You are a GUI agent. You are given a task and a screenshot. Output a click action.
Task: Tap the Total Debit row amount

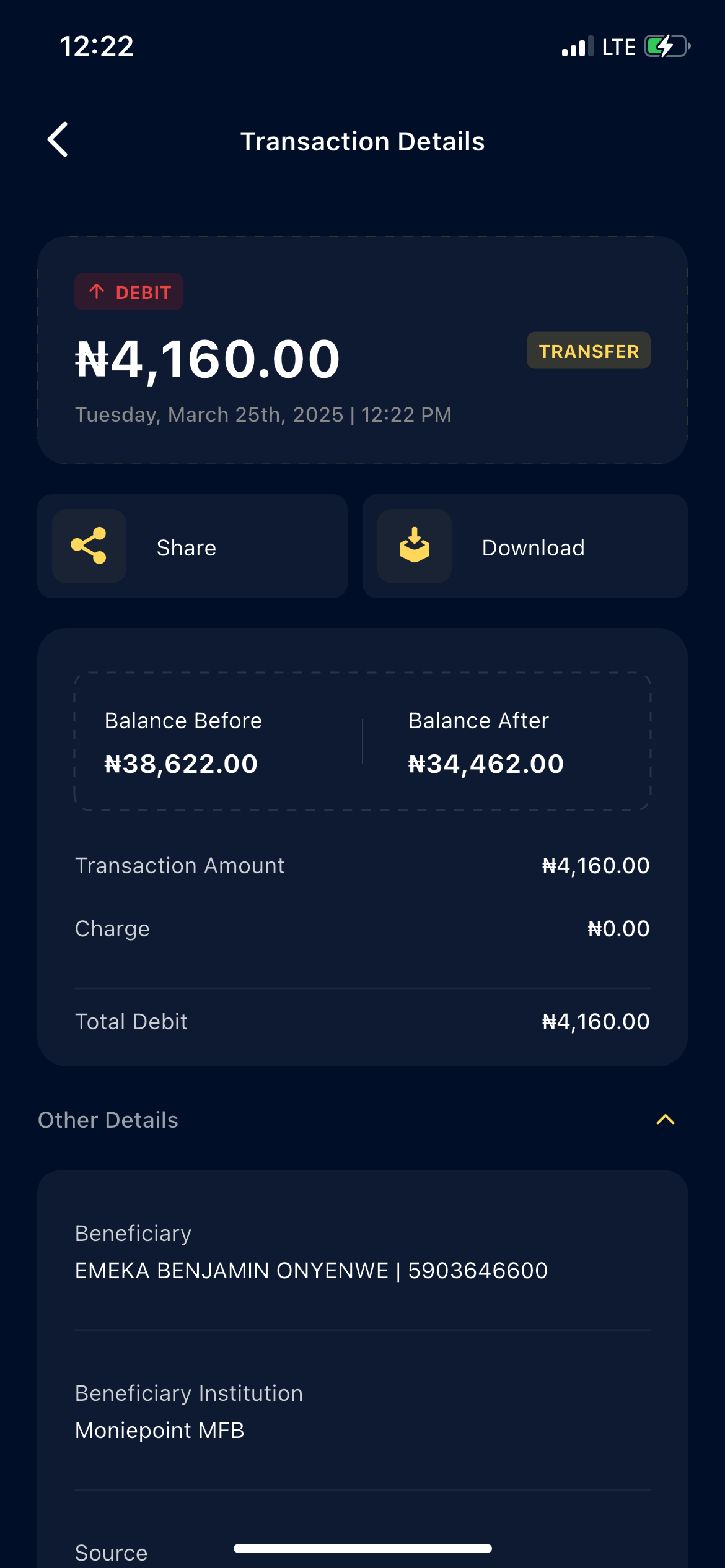(595, 1022)
